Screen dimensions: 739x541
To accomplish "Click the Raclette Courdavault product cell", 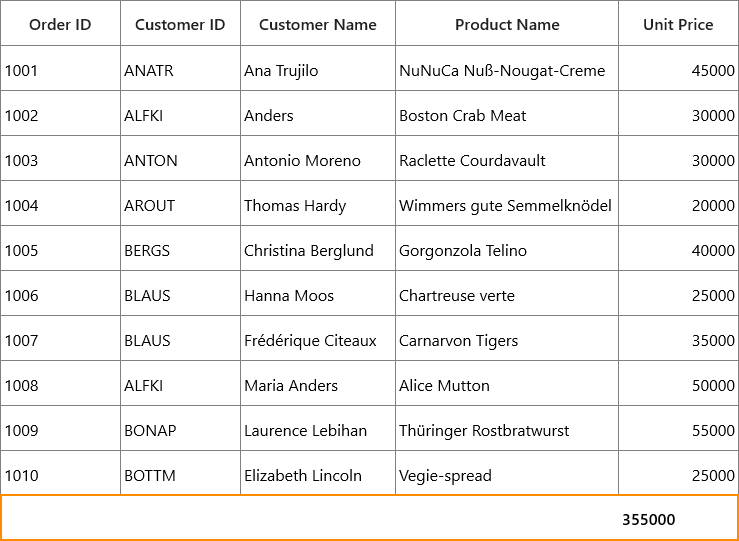I will (507, 158).
